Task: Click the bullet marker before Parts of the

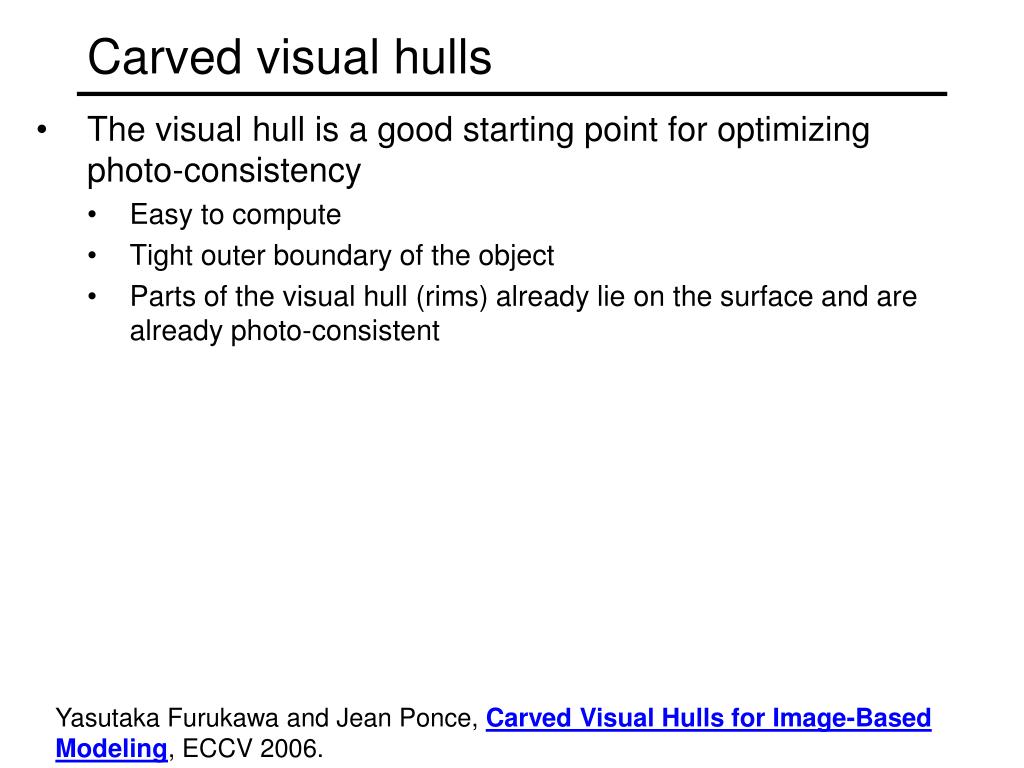Action: [x=92, y=296]
